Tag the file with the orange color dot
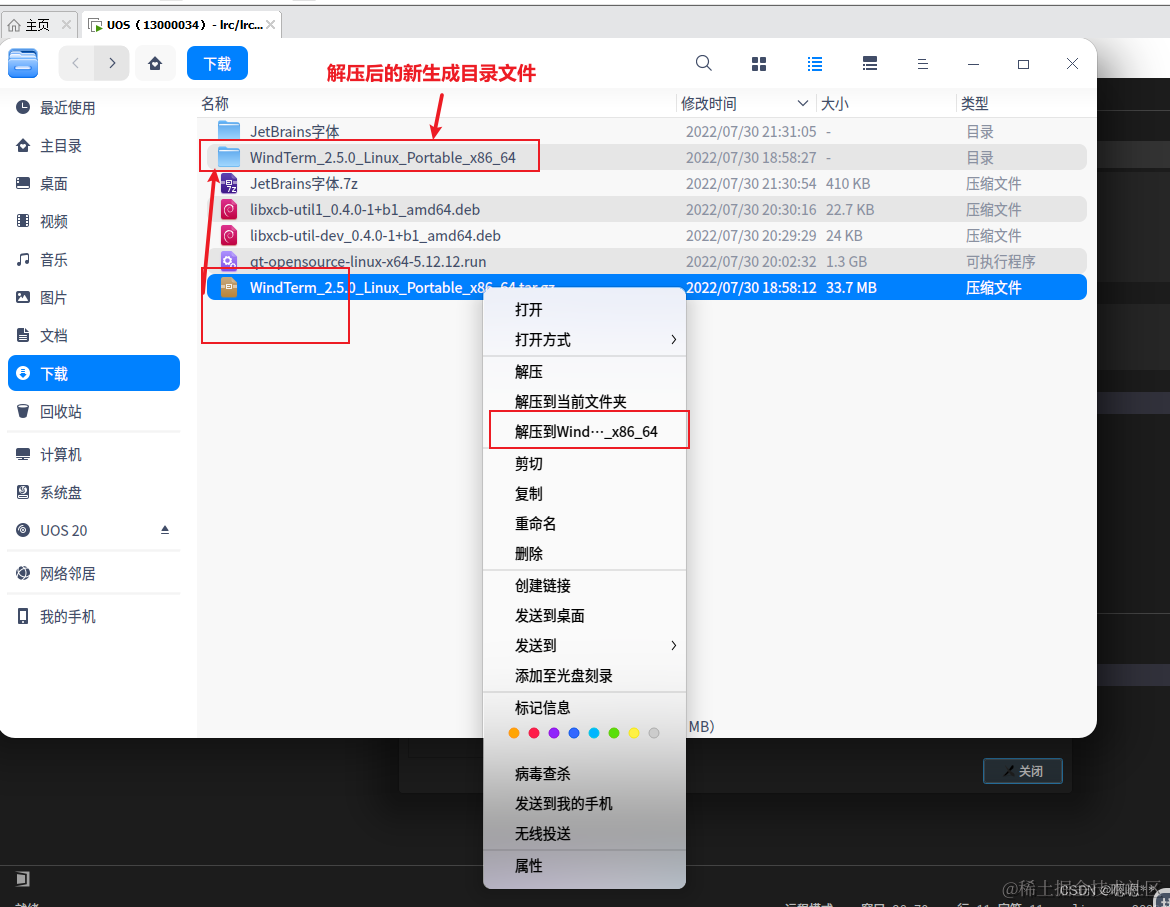 pos(514,732)
